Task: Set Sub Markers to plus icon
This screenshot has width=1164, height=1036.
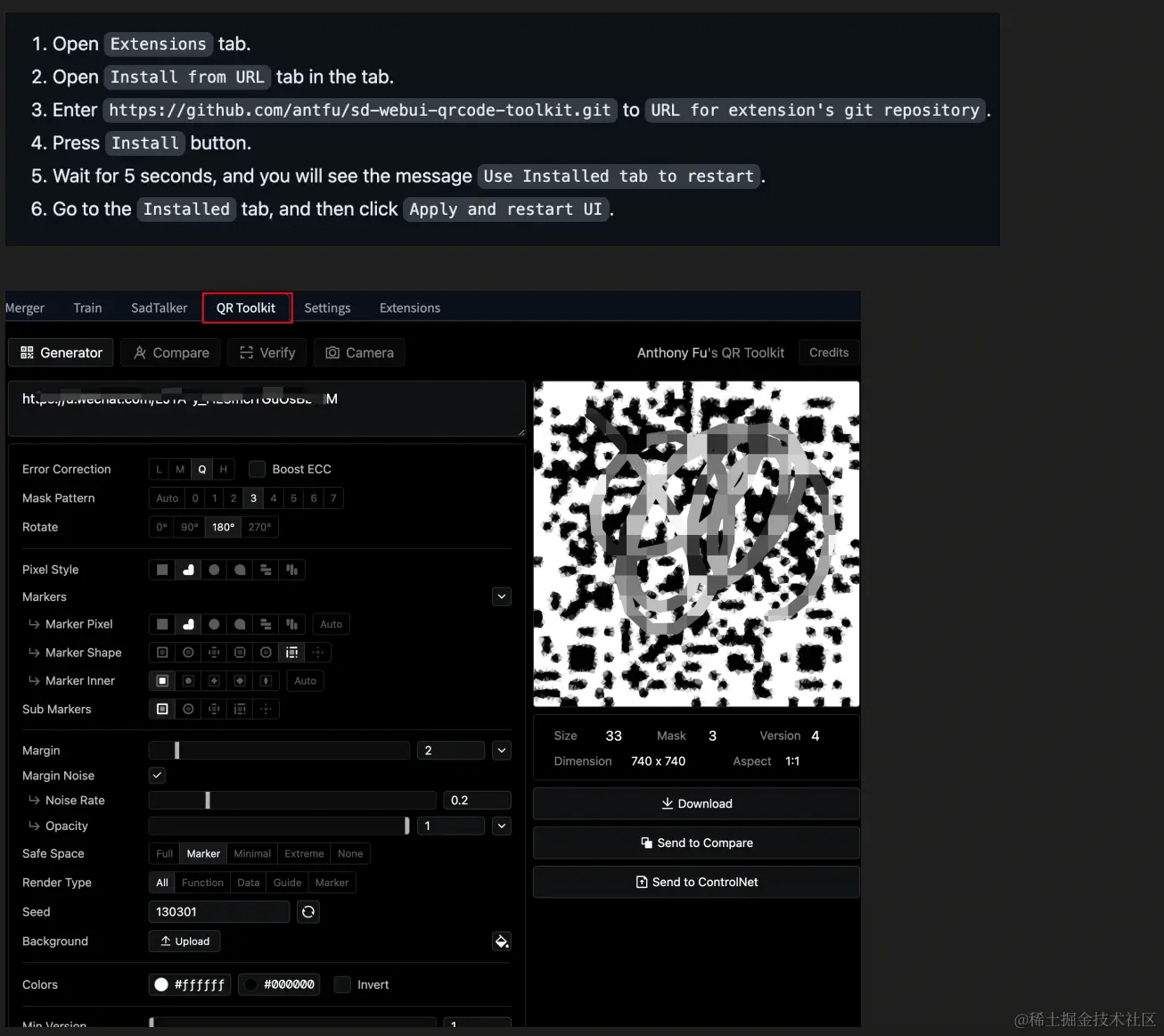Action: [x=214, y=710]
